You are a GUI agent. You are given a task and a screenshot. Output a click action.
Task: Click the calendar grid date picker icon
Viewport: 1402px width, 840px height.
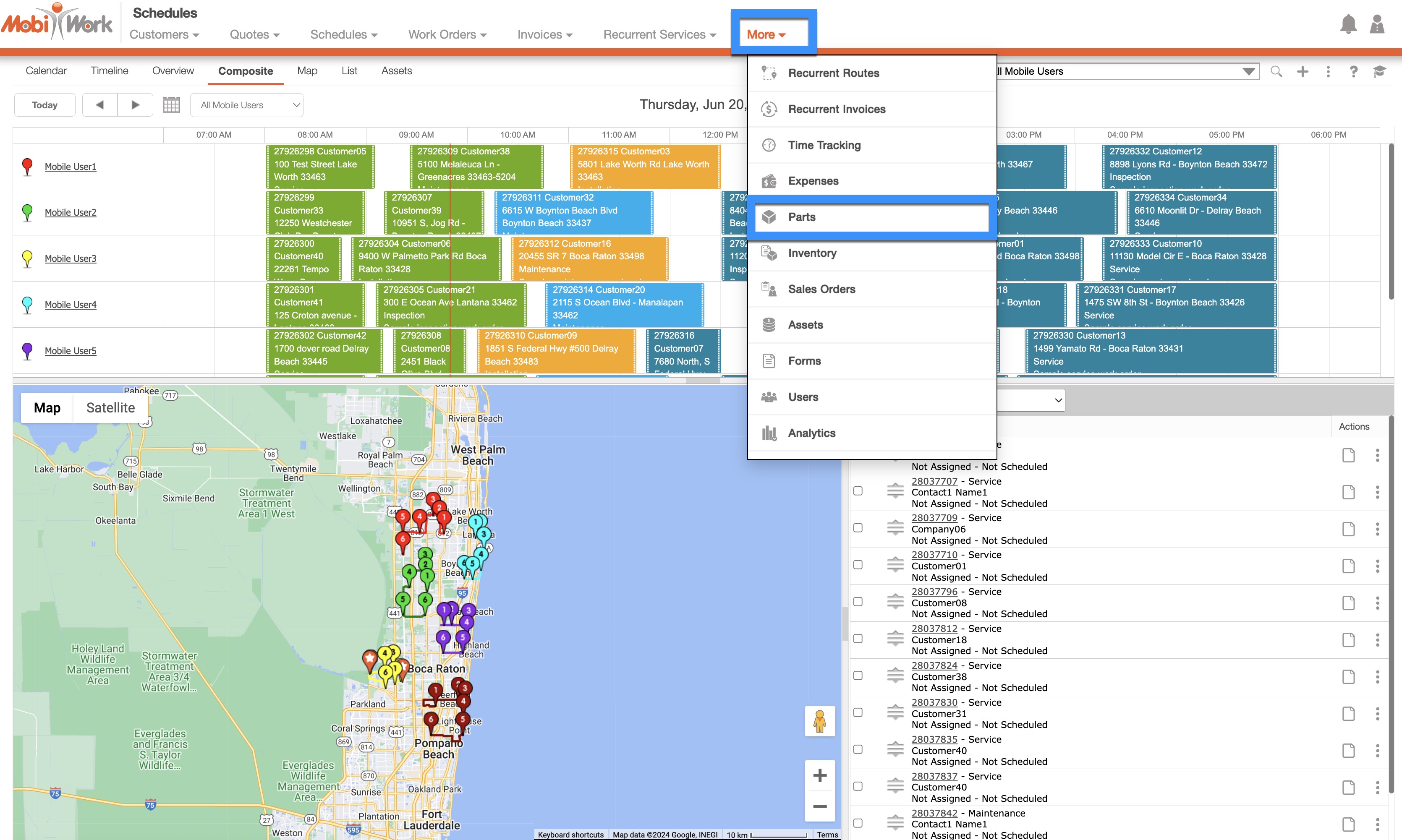coord(171,105)
